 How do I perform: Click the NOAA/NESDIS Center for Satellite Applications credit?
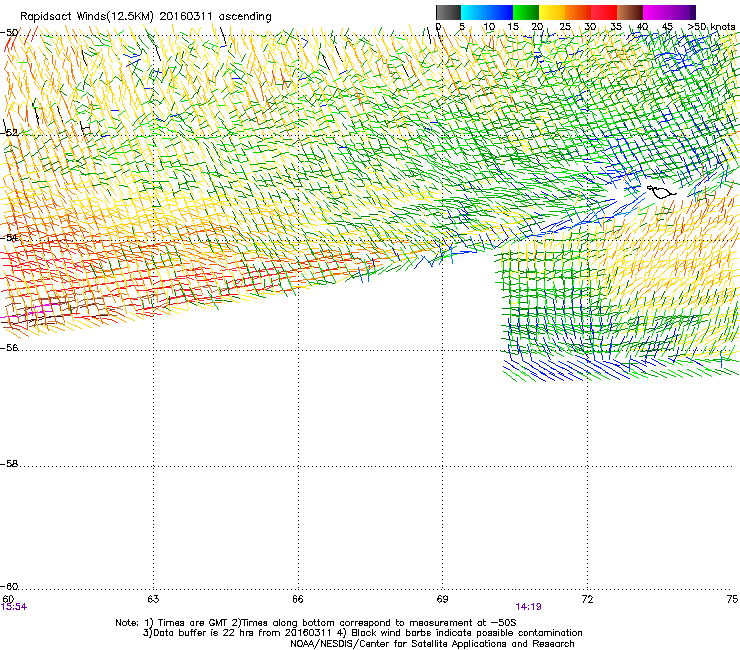pos(432,644)
